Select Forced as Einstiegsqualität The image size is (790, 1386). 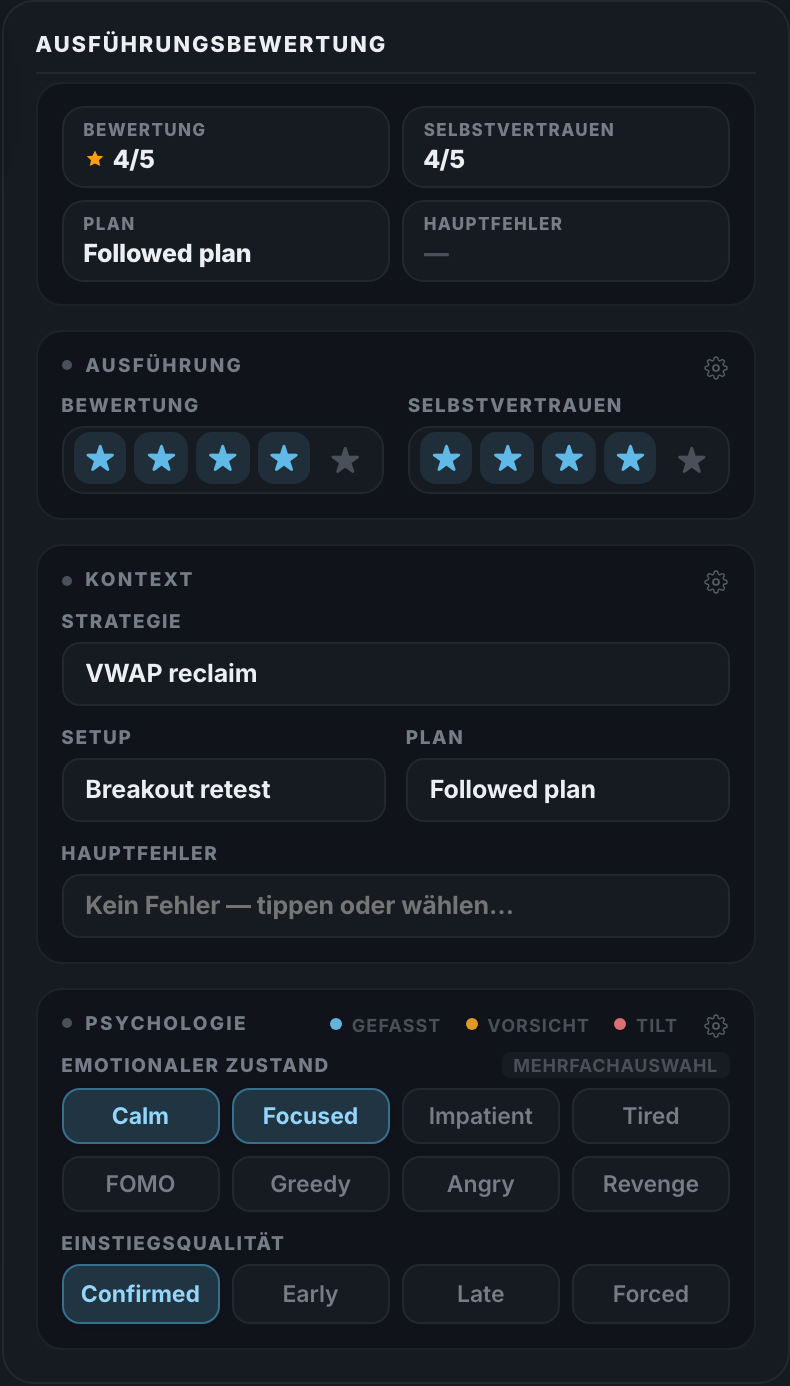click(x=651, y=1294)
